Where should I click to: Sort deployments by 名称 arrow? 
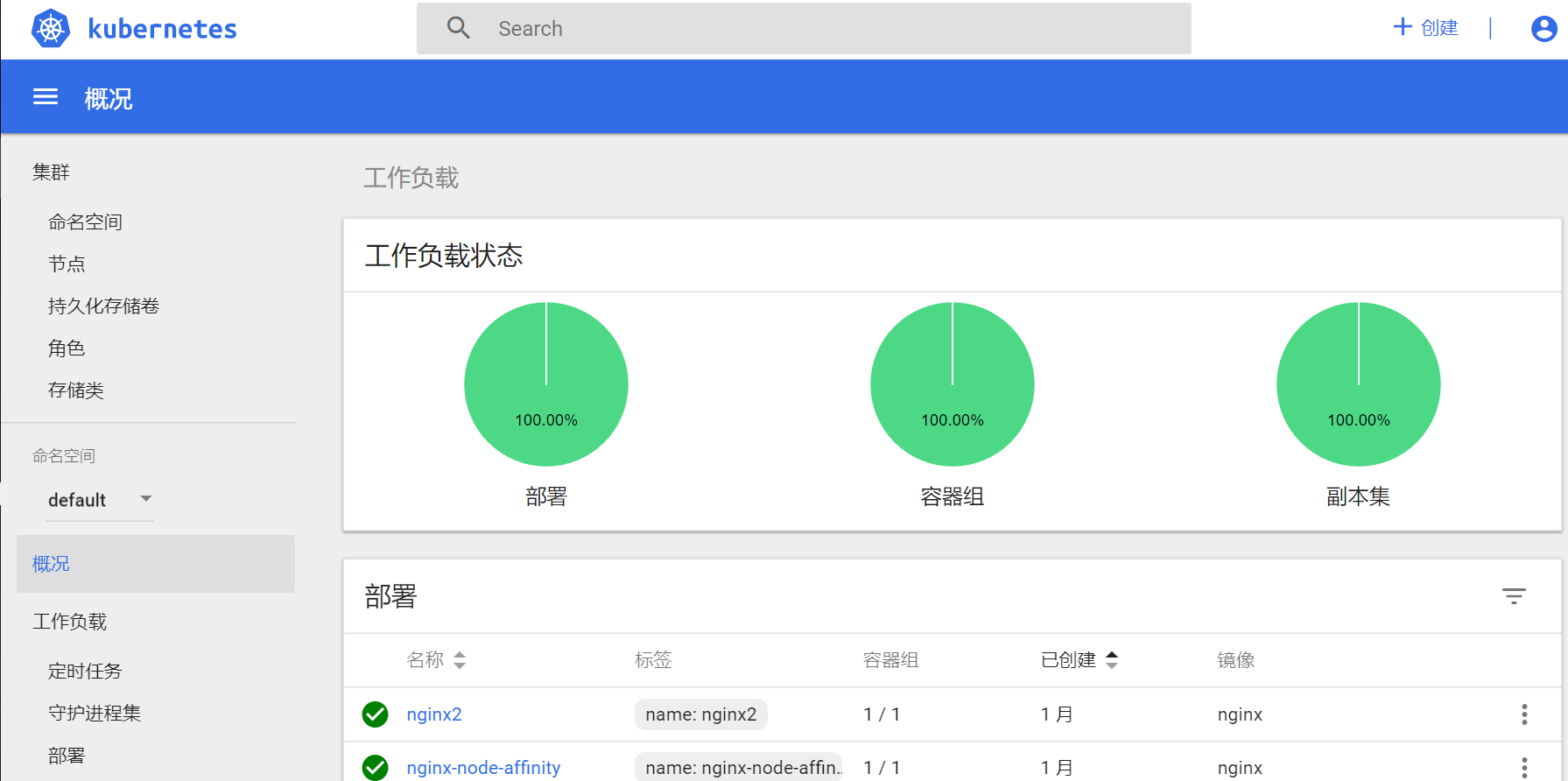(460, 660)
